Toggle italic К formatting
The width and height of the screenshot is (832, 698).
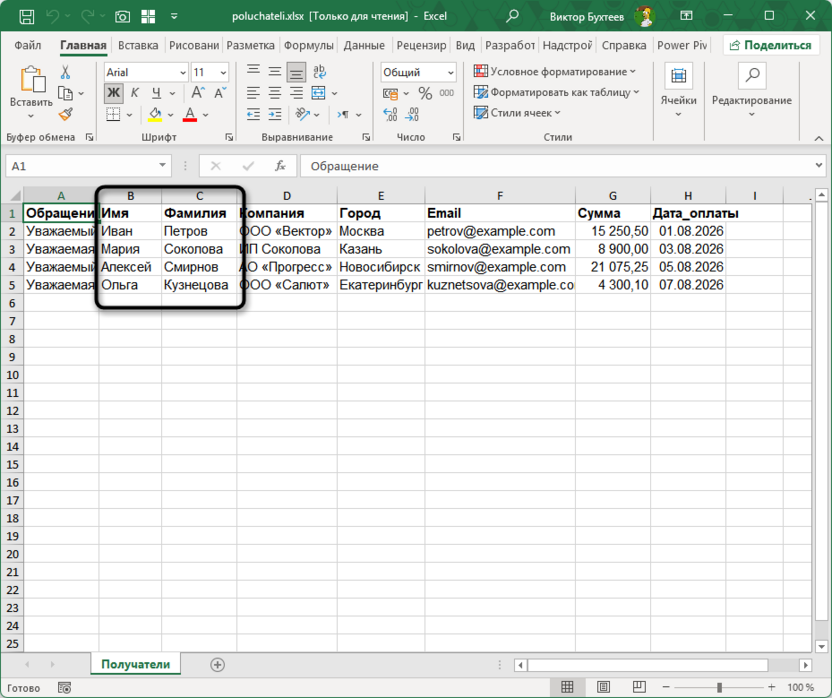tap(135, 93)
